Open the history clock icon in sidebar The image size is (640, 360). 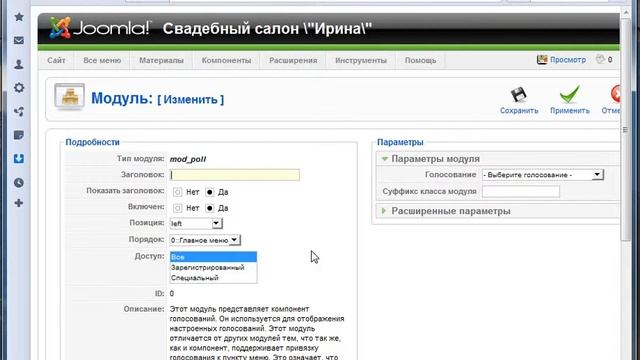(19, 182)
